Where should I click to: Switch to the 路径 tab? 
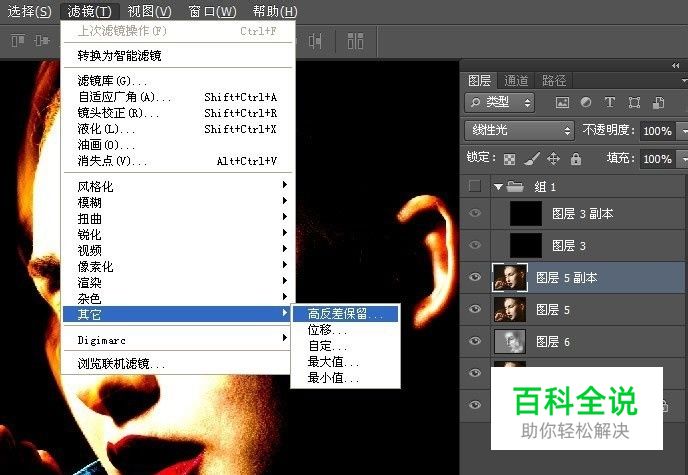tap(554, 80)
